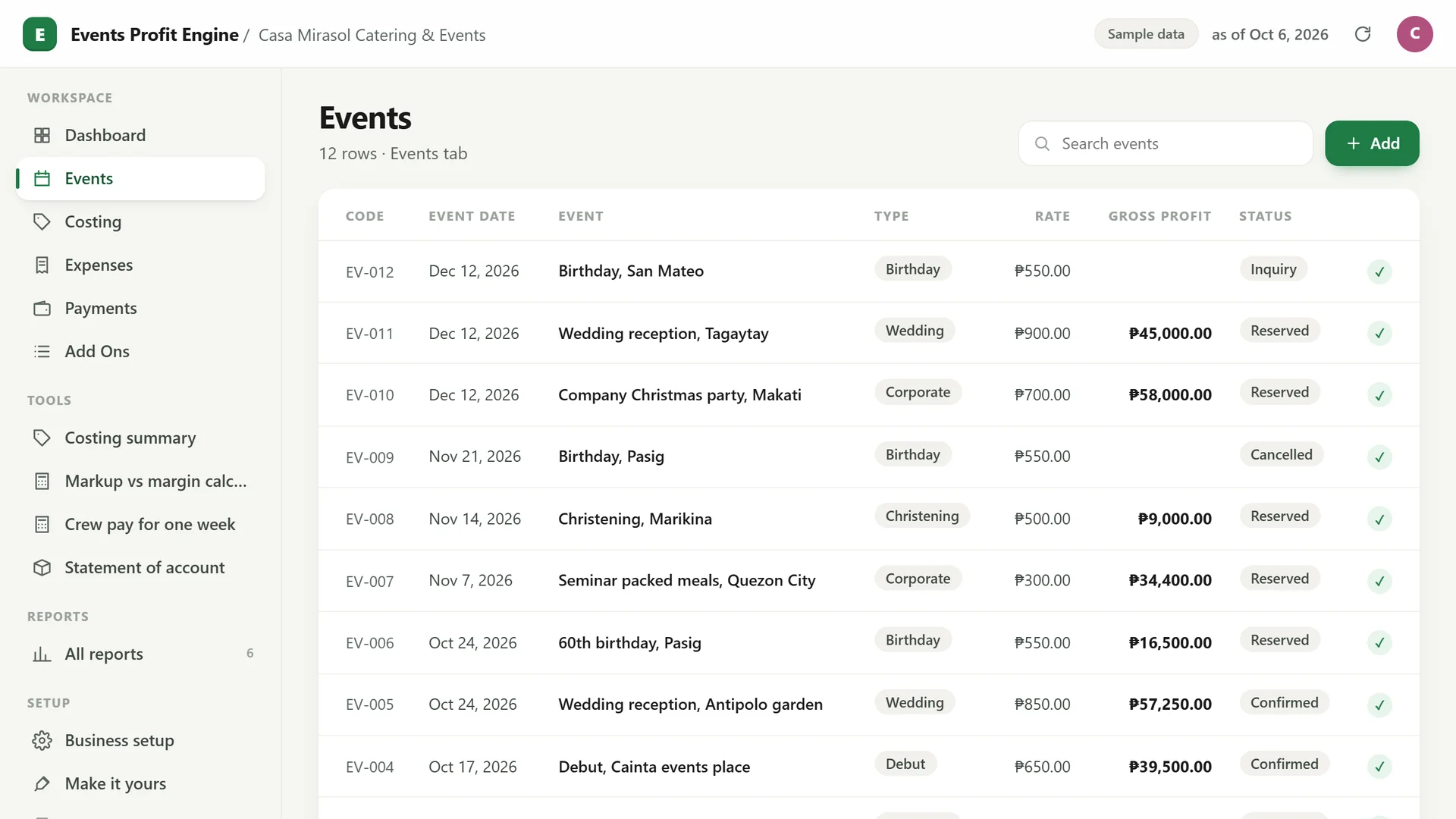This screenshot has width=1456, height=819.
Task: Toggle the checkmark for EV-011 row
Action: coord(1379,333)
